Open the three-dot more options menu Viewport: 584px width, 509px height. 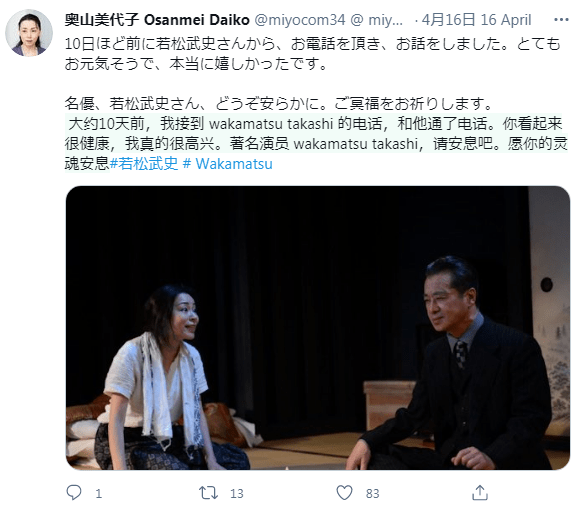561,19
